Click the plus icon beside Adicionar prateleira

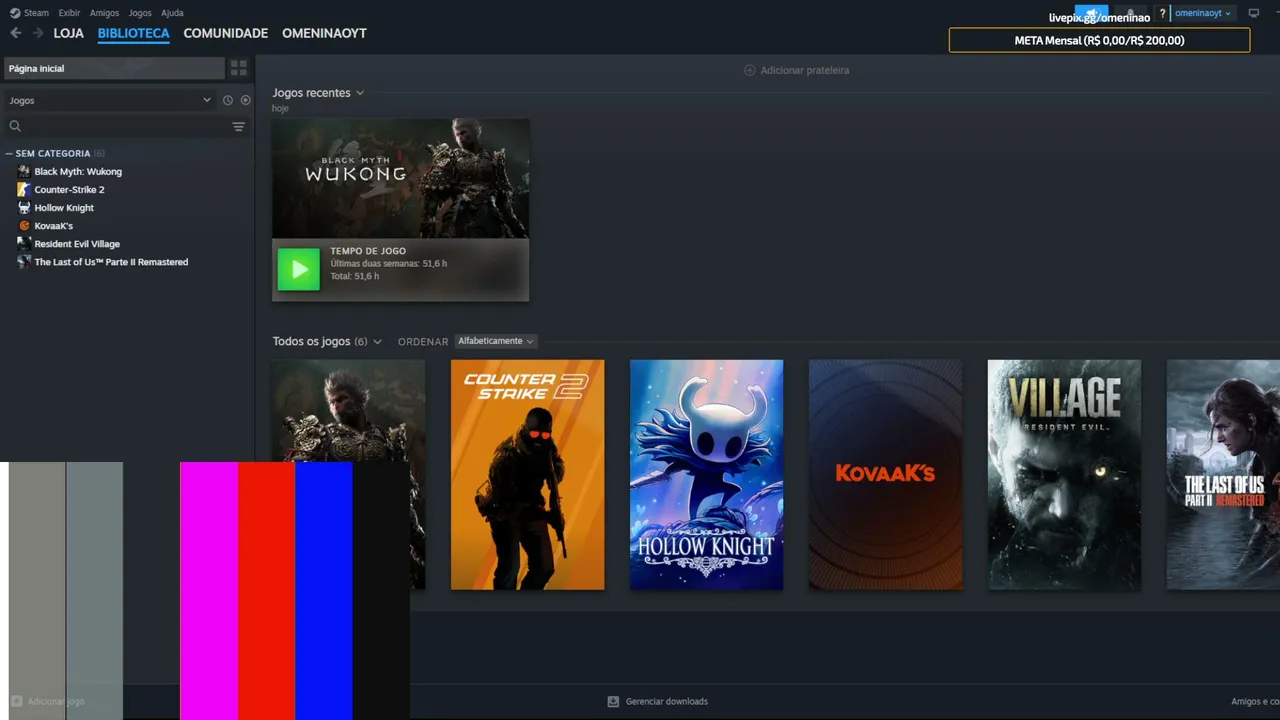point(749,71)
